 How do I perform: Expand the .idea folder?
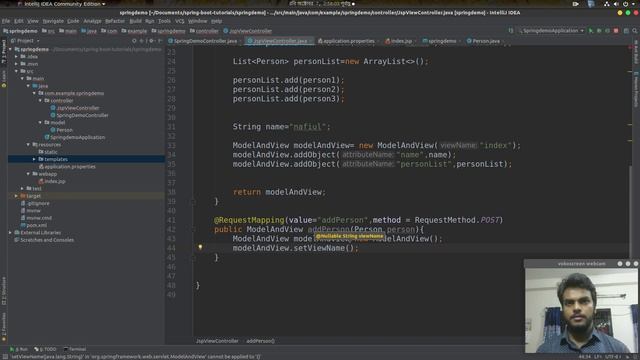tap(16, 57)
